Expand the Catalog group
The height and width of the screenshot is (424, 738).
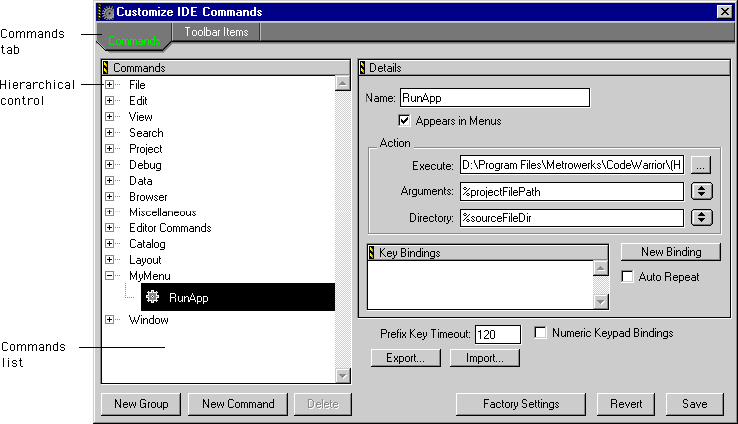[109, 244]
